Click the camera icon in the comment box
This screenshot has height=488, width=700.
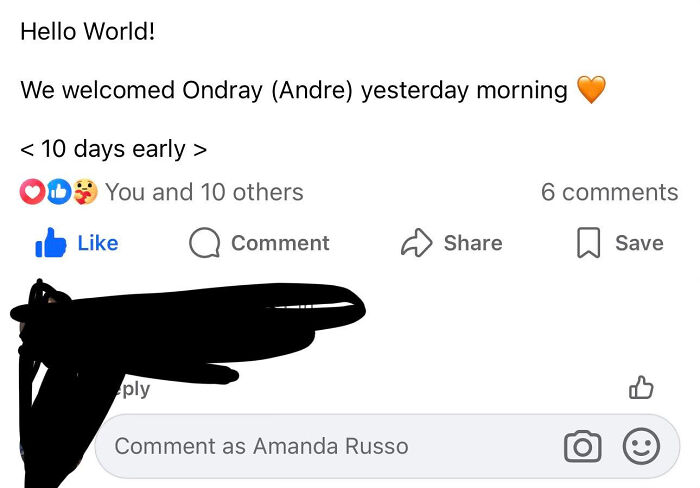[583, 446]
